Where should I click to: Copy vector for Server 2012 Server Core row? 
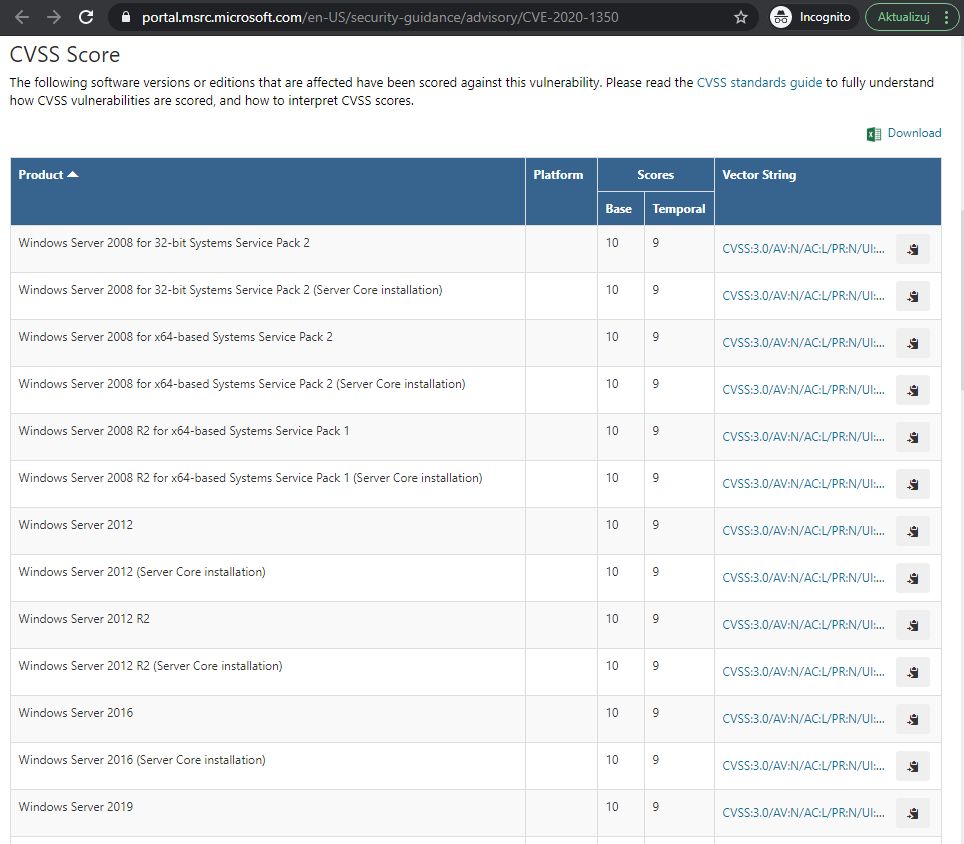912,578
